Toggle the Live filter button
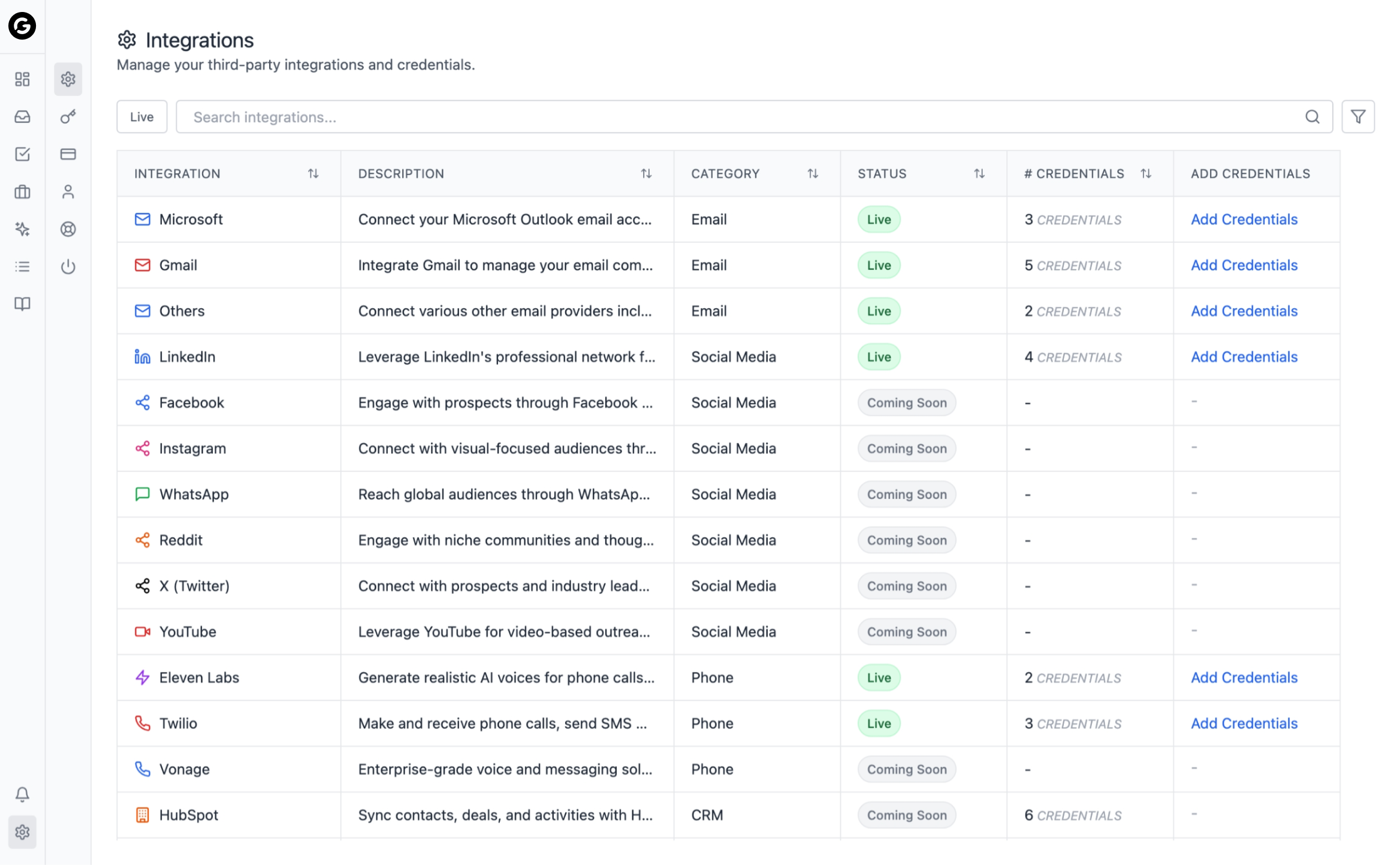1400x865 pixels. [141, 117]
